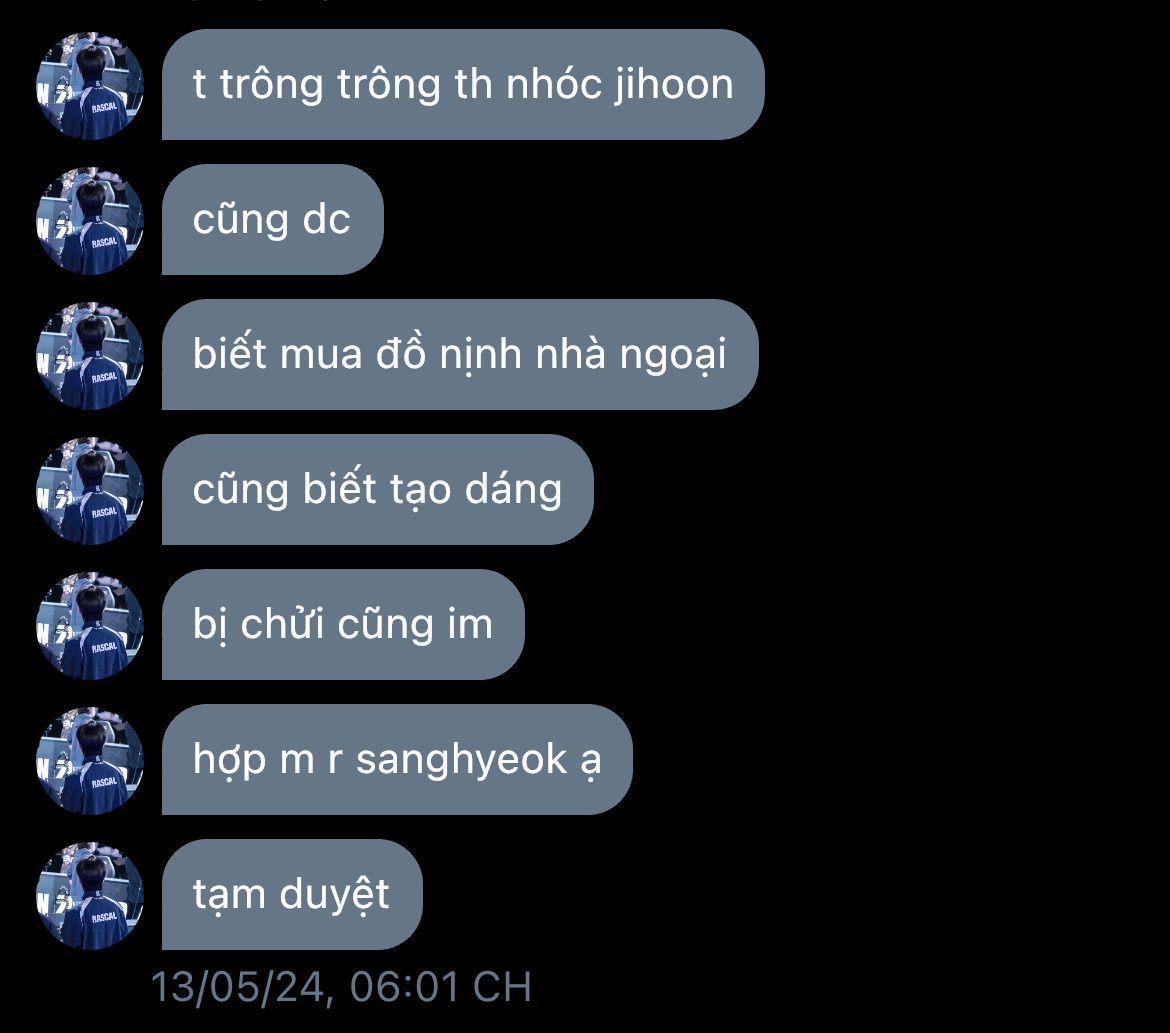Click the 'tạm duyệt' message bubble
1170x1033 pixels.
292,895
